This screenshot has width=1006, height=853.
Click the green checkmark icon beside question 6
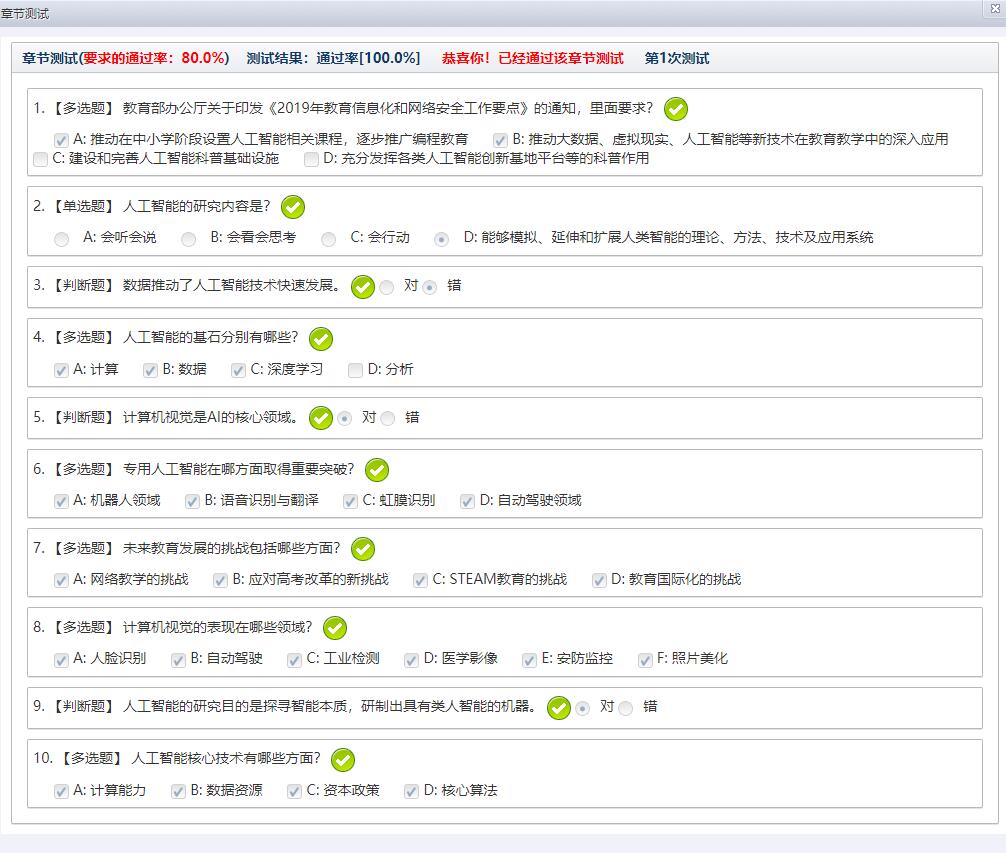point(377,470)
